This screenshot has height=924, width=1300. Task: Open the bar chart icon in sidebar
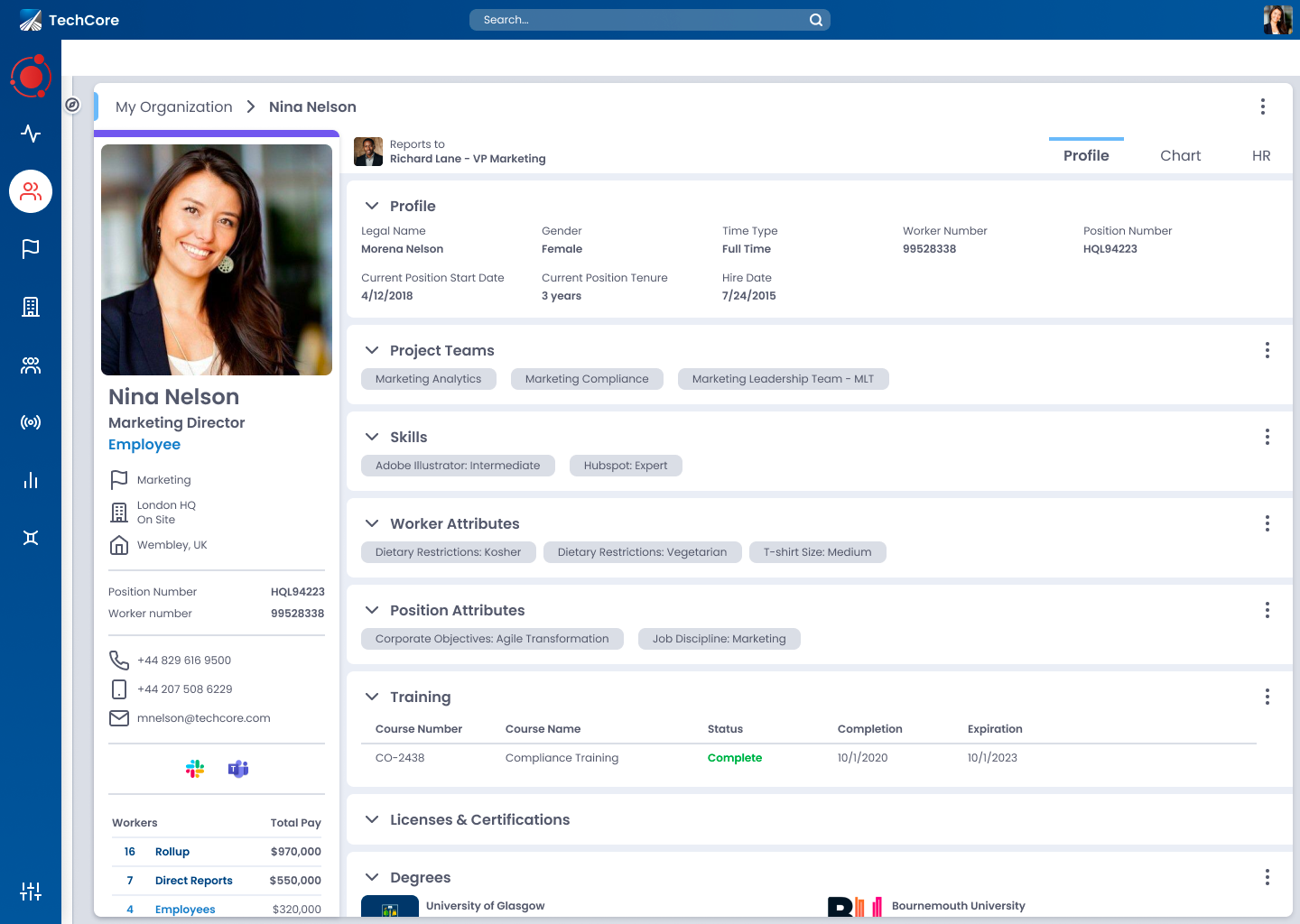[x=31, y=480]
